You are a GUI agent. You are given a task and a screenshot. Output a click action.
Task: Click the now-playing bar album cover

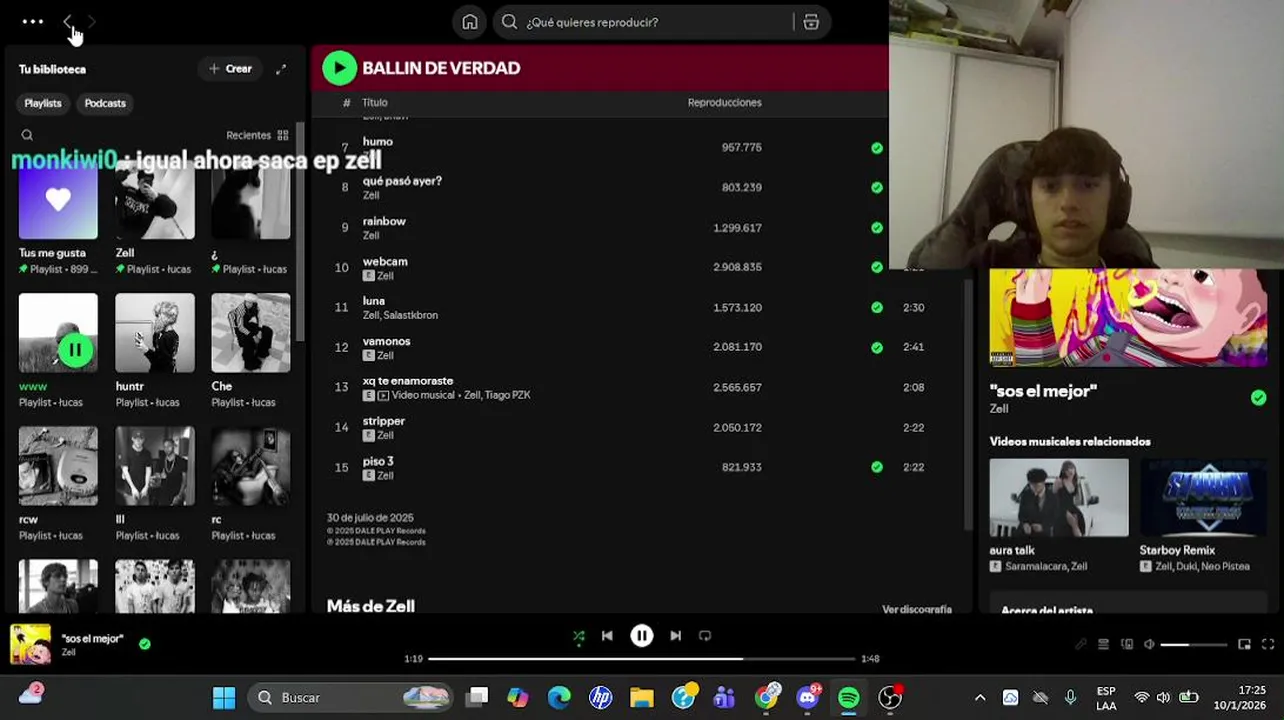click(x=30, y=644)
